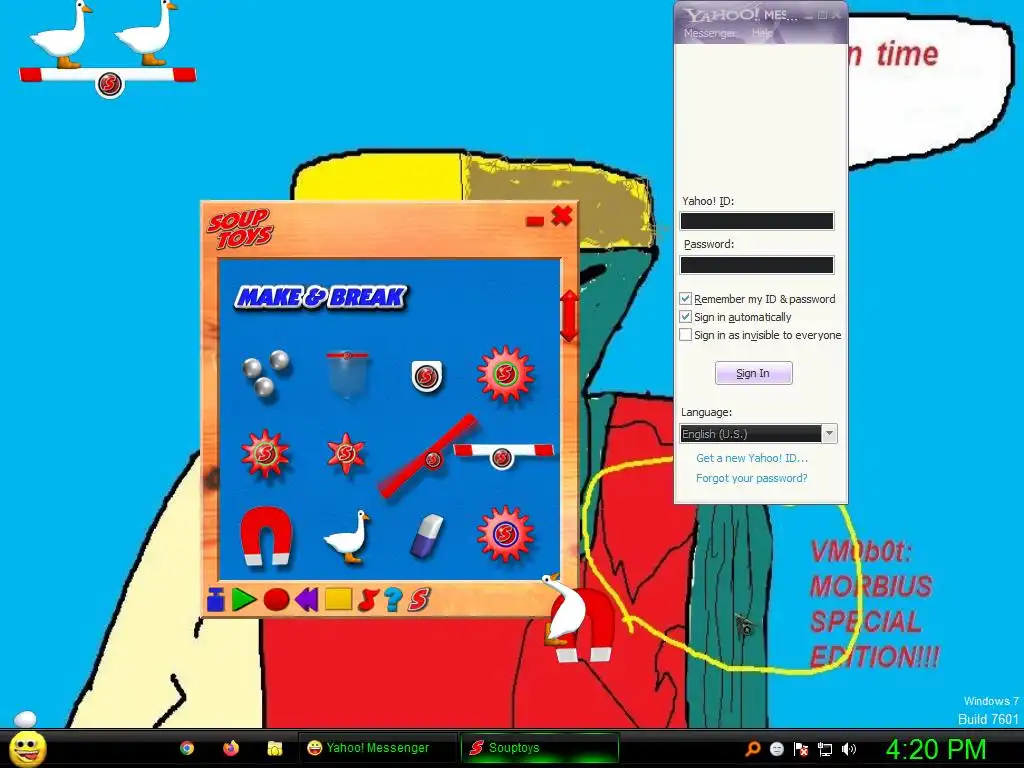Open the Forgot your password? link
Viewport: 1024px width, 768px height.
tap(752, 478)
